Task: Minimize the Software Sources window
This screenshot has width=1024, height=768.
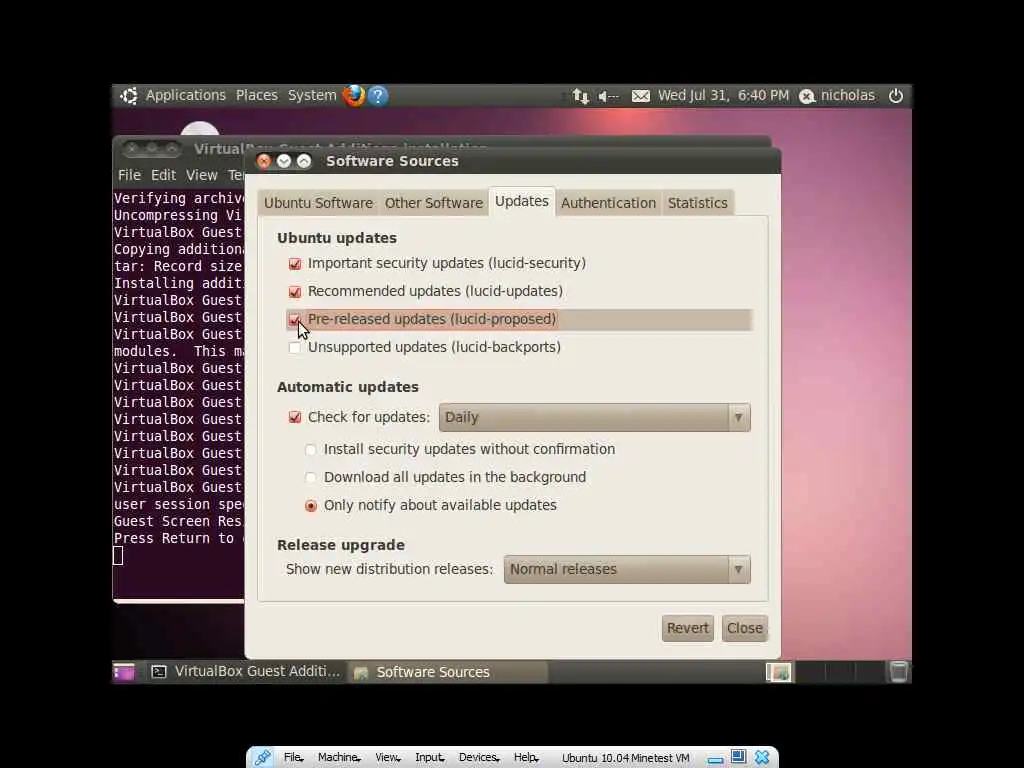Action: click(283, 161)
